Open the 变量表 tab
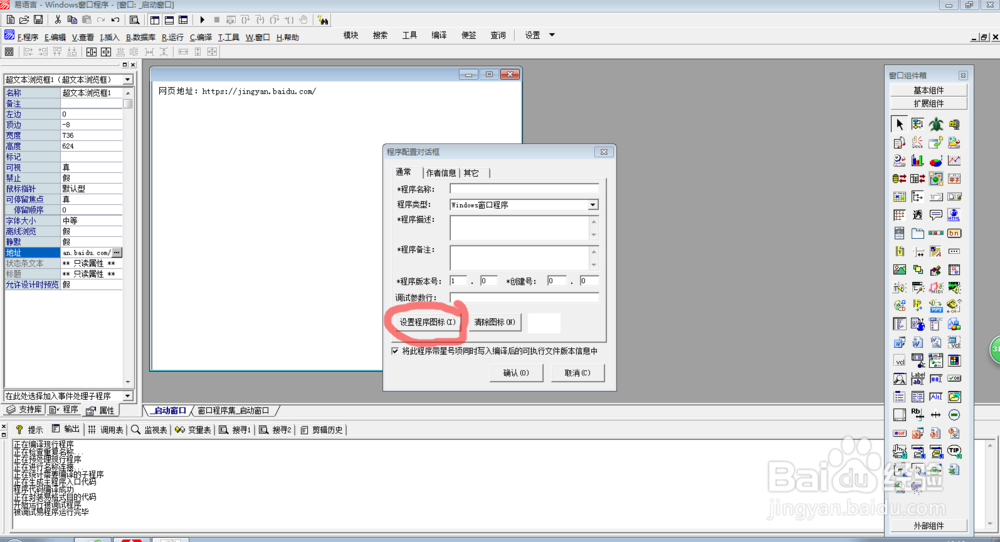 point(193,430)
